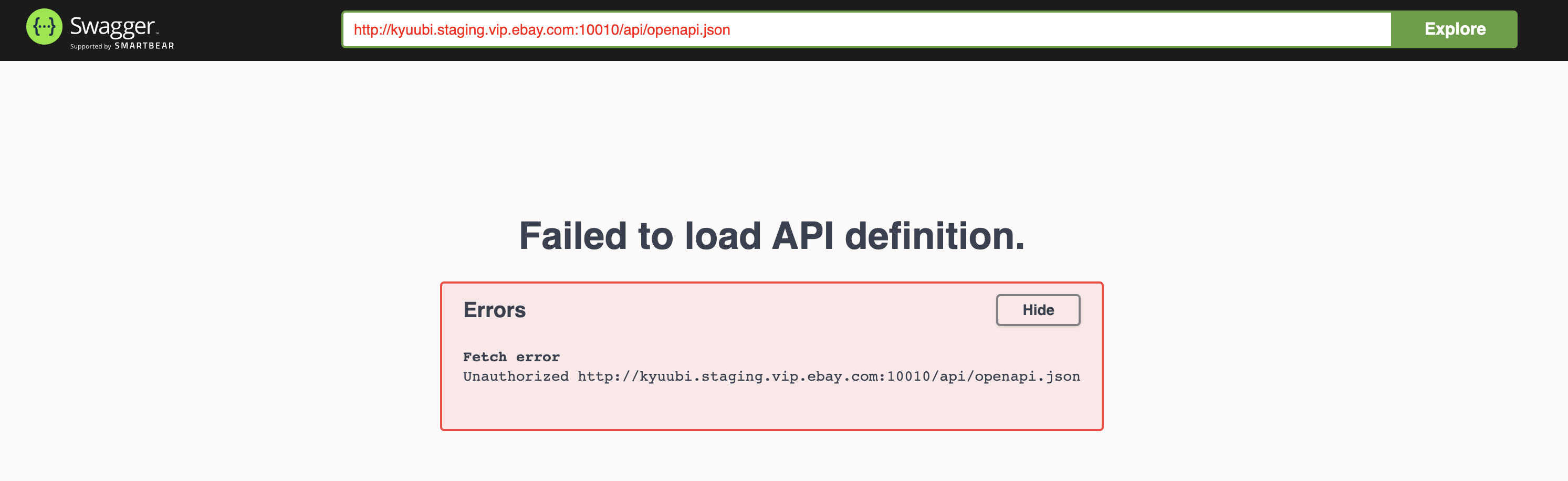Screen dimensions: 1568x481
Task: Click the Swagger logo icon
Action: click(44, 27)
